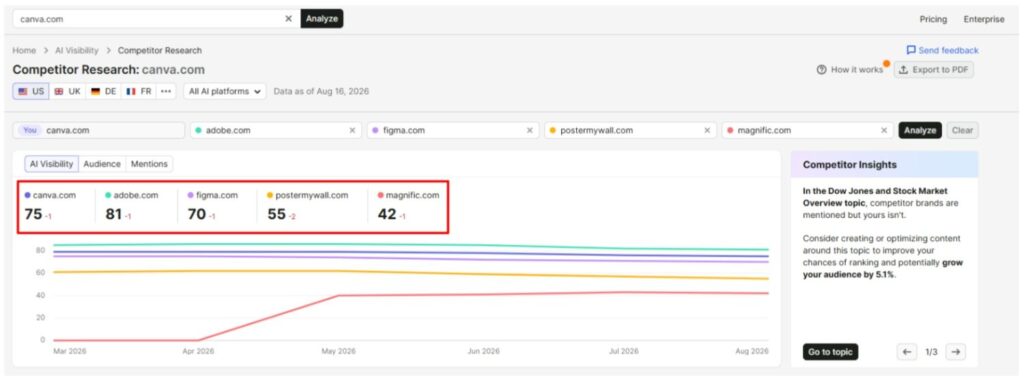
Task: Open the Enterprise link
Action: pyautogui.click(x=984, y=19)
